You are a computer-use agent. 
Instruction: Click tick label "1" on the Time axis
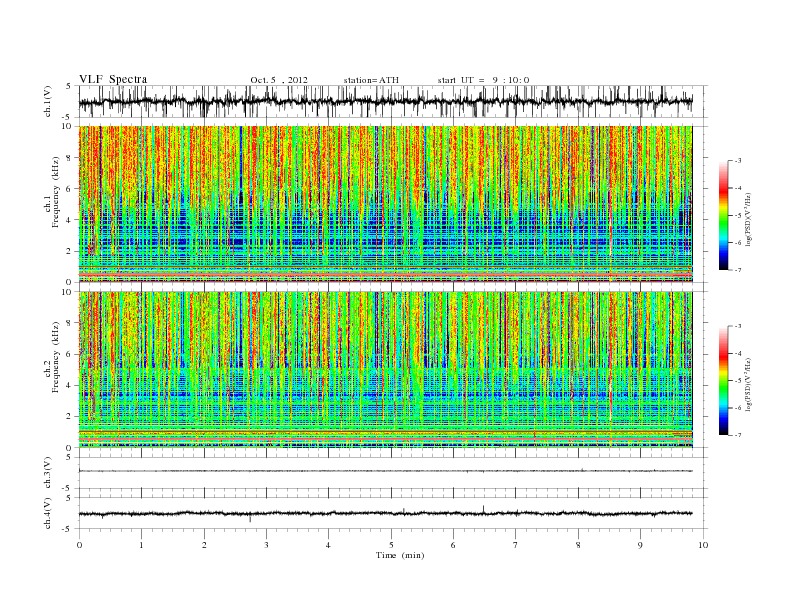[x=141, y=545]
